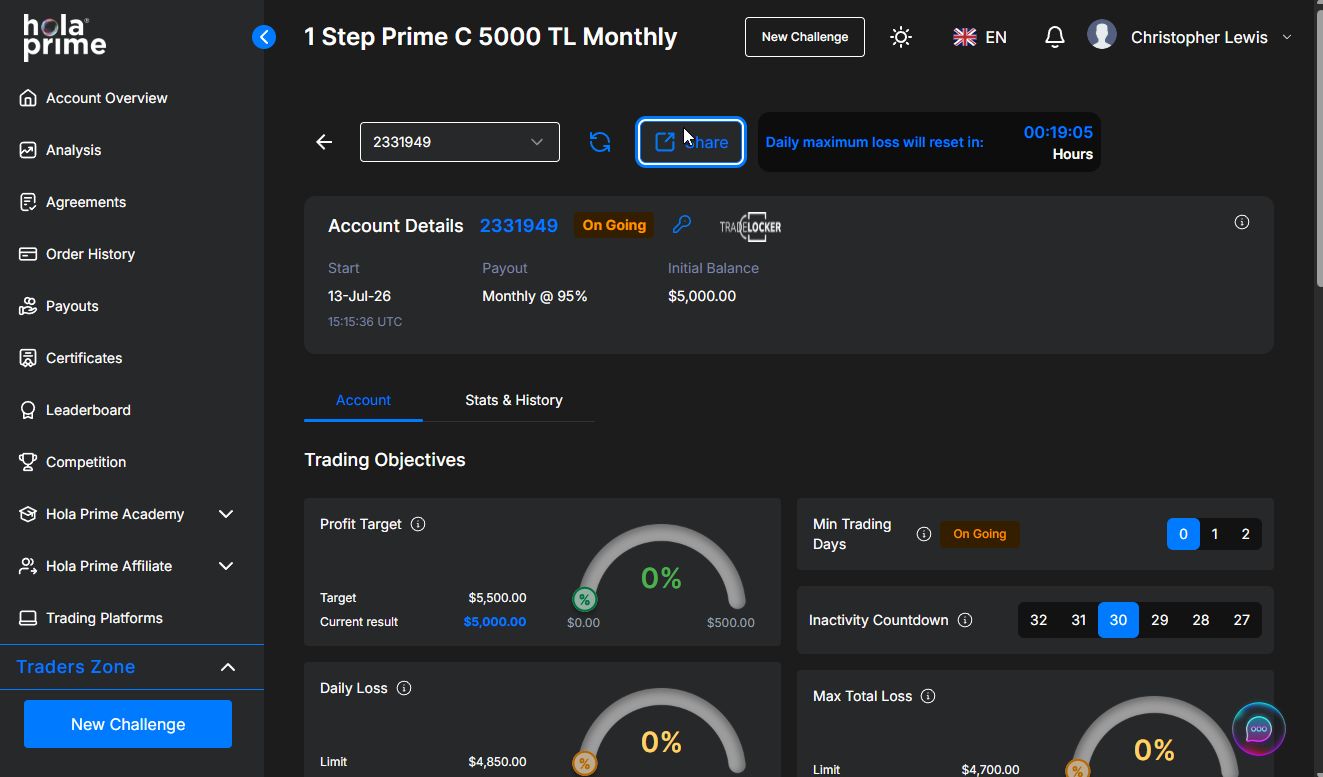
Task: Show Profit Target info tooltip icon
Action: 418,524
